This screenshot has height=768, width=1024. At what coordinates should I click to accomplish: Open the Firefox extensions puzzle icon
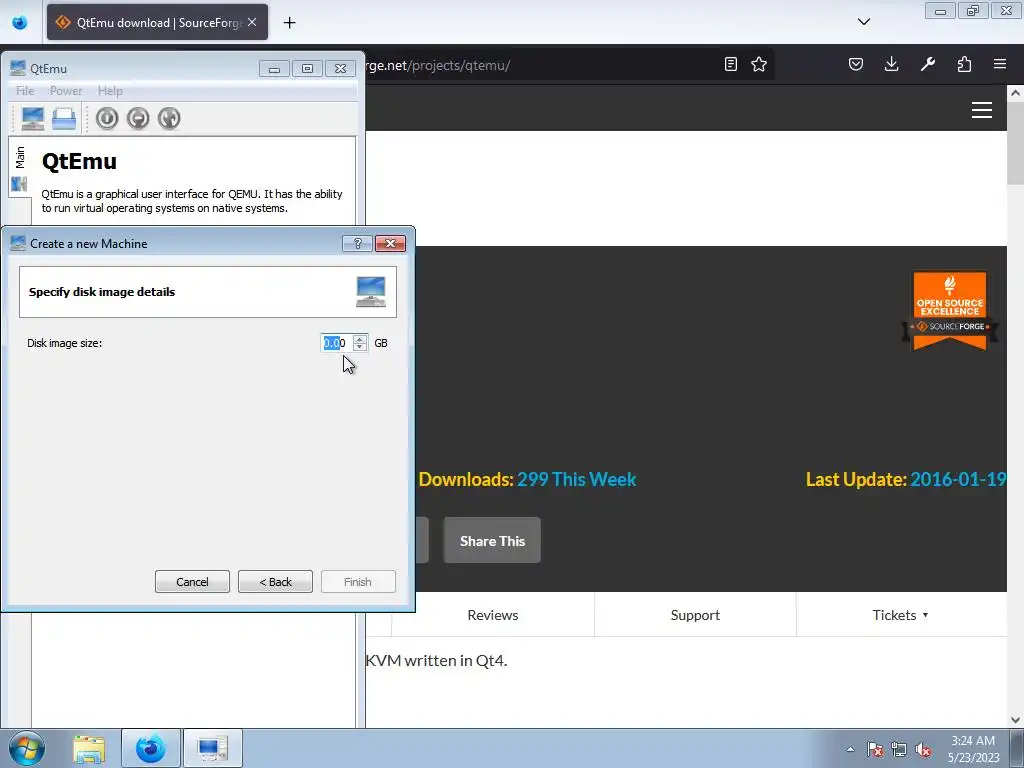[x=964, y=64]
